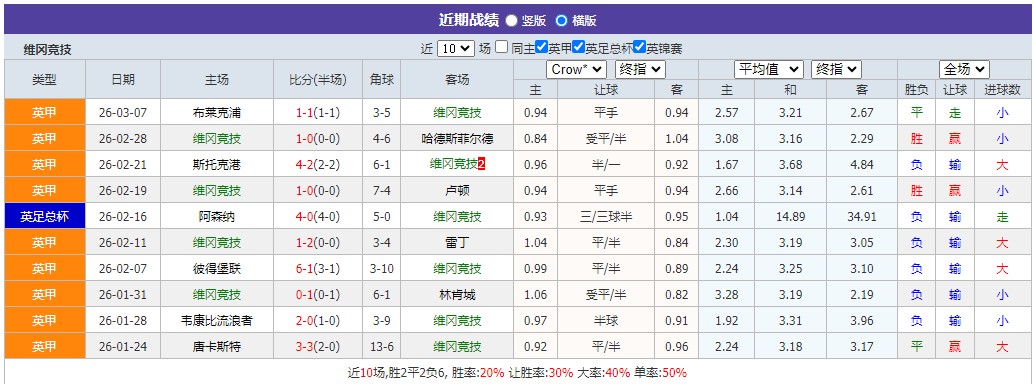Click the 近期战绩 title
This screenshot has height=384, width=1033.
pyautogui.click(x=468, y=20)
